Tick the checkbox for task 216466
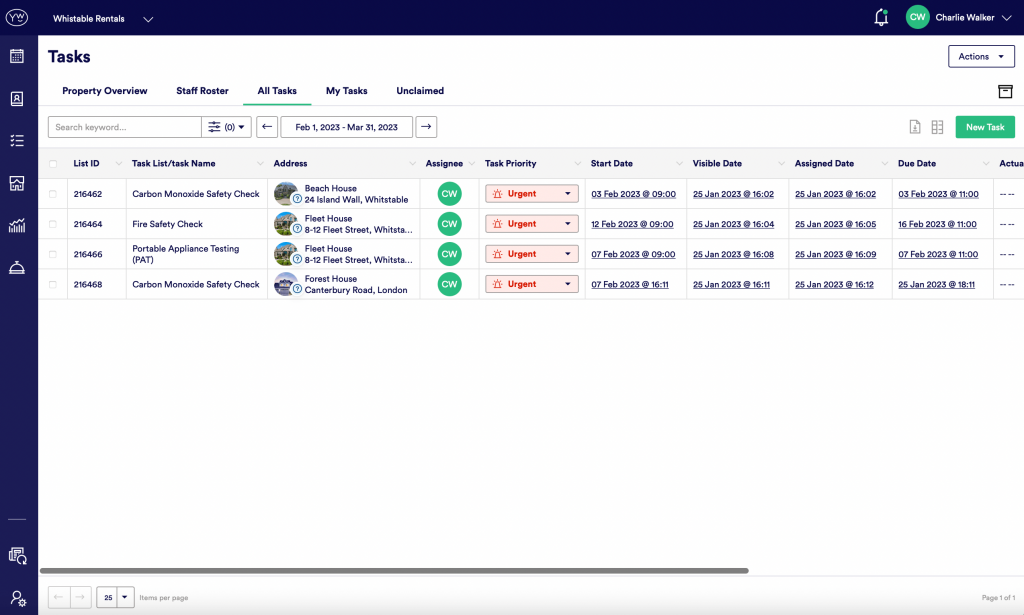Image resolution: width=1024 pixels, height=615 pixels. [x=53, y=254]
